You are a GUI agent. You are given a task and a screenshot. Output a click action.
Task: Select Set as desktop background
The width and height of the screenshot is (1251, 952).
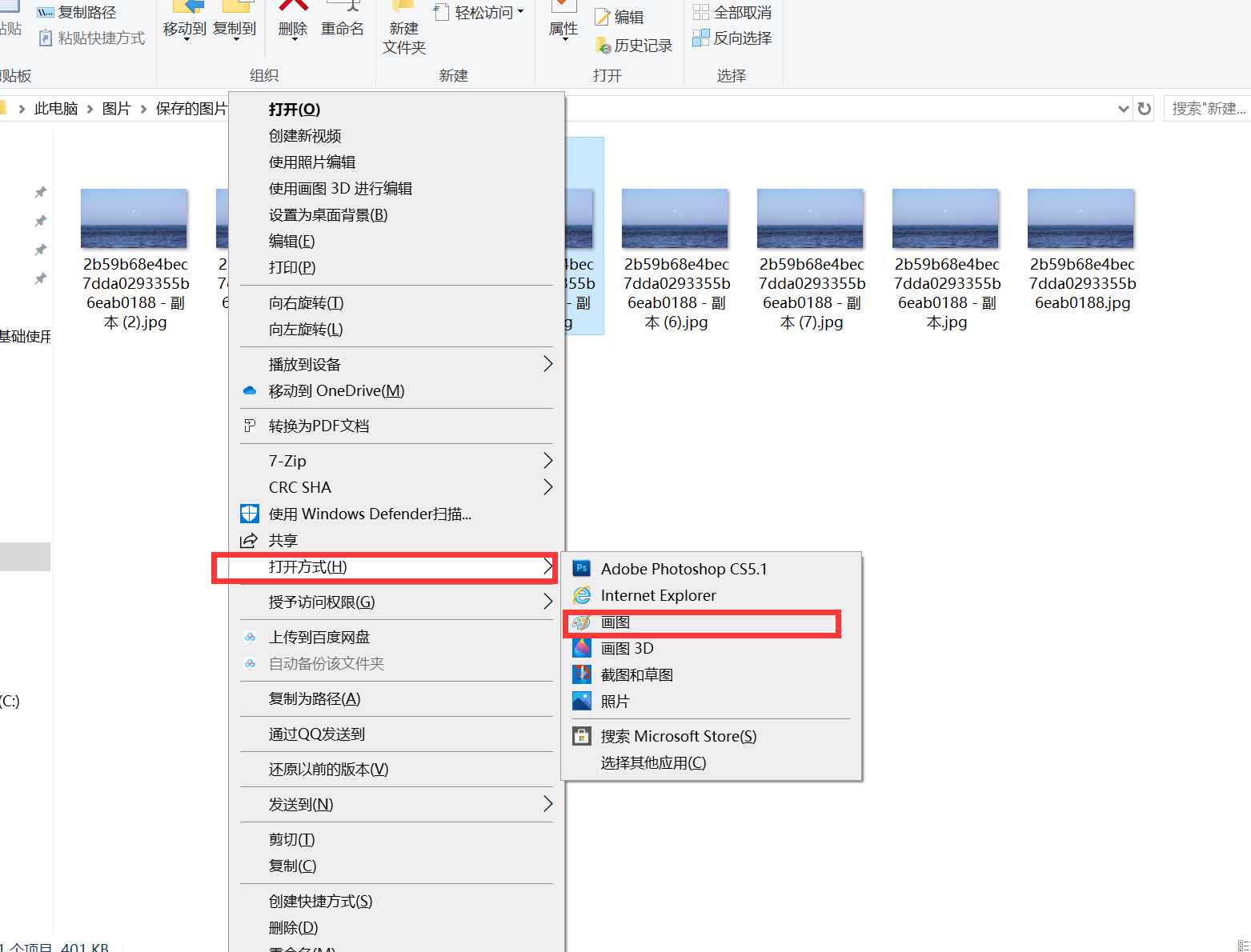(328, 214)
